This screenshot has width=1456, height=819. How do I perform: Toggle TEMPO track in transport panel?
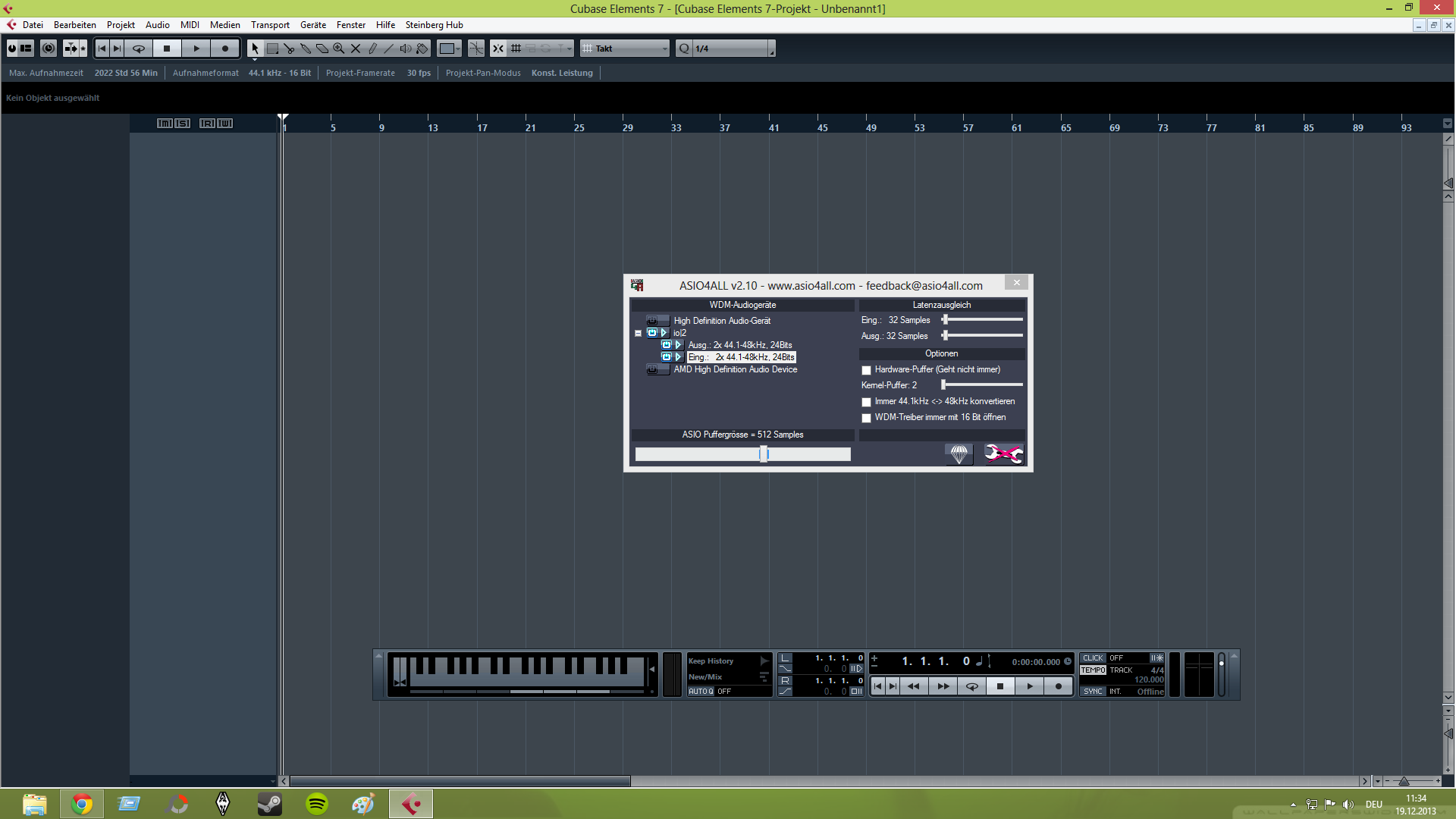[1093, 670]
